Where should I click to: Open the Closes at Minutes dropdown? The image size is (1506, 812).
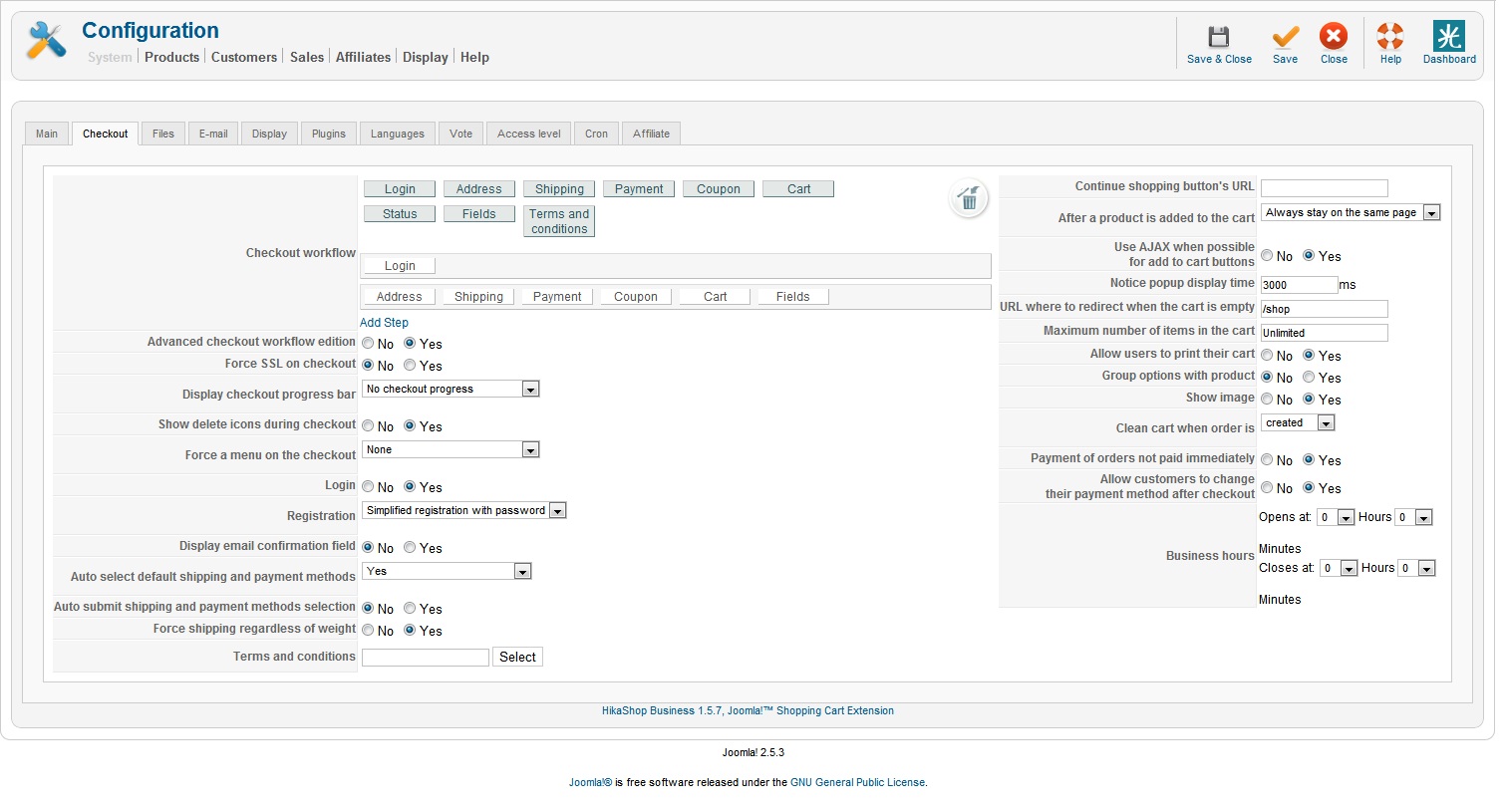(x=1416, y=568)
